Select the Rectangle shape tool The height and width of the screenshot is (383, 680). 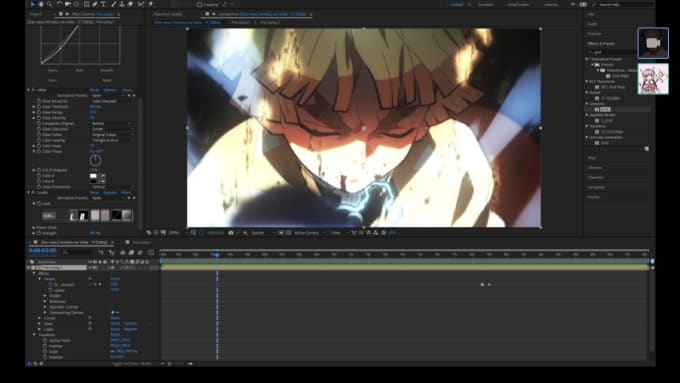tap(86, 4)
